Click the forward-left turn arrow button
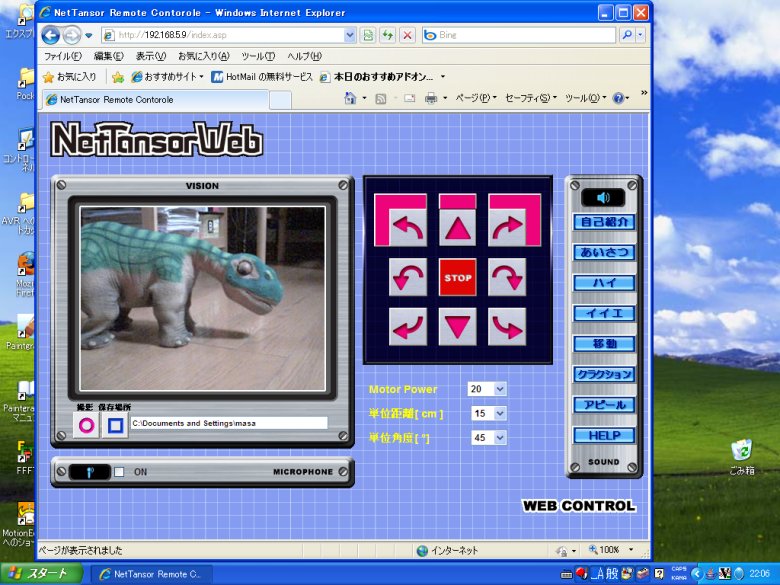The image size is (780, 585). [408, 228]
